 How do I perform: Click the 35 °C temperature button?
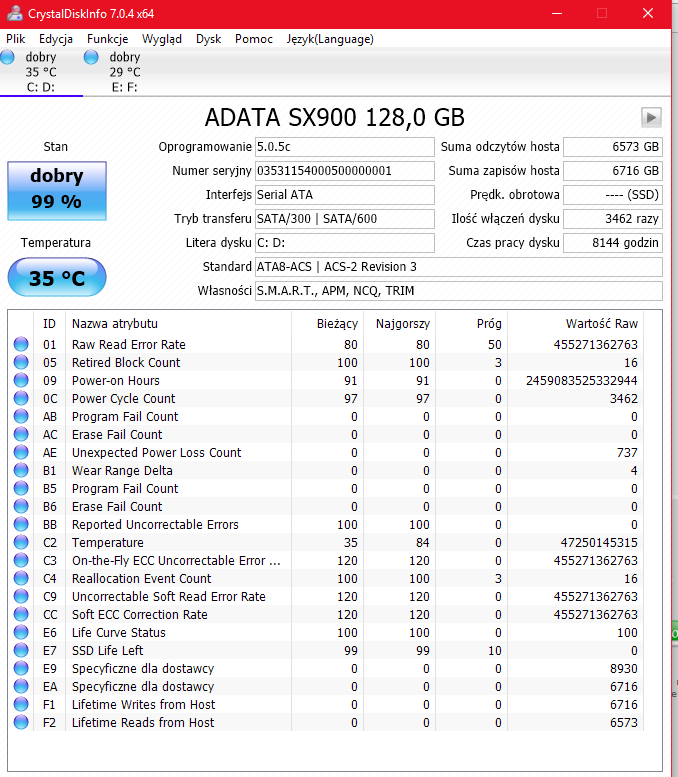point(56,278)
